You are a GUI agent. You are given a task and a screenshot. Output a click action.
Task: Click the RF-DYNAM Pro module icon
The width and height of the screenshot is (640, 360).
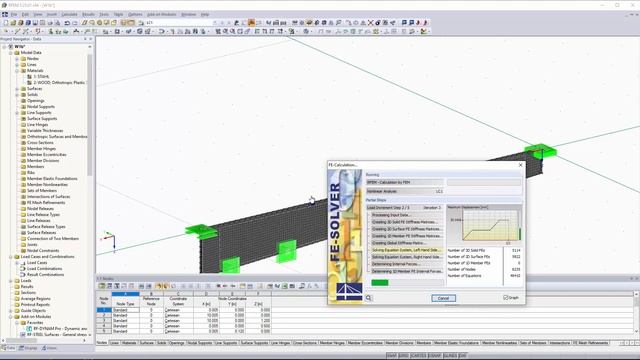click(x=29, y=329)
